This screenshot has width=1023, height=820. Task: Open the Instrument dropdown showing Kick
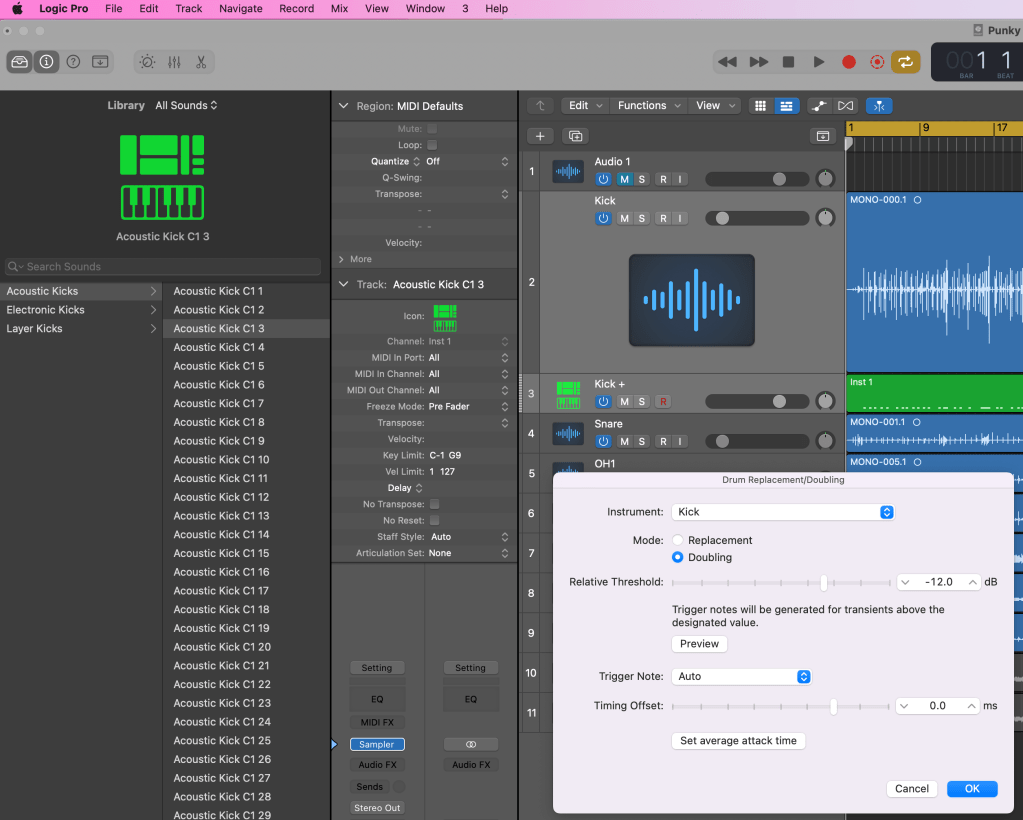[782, 512]
